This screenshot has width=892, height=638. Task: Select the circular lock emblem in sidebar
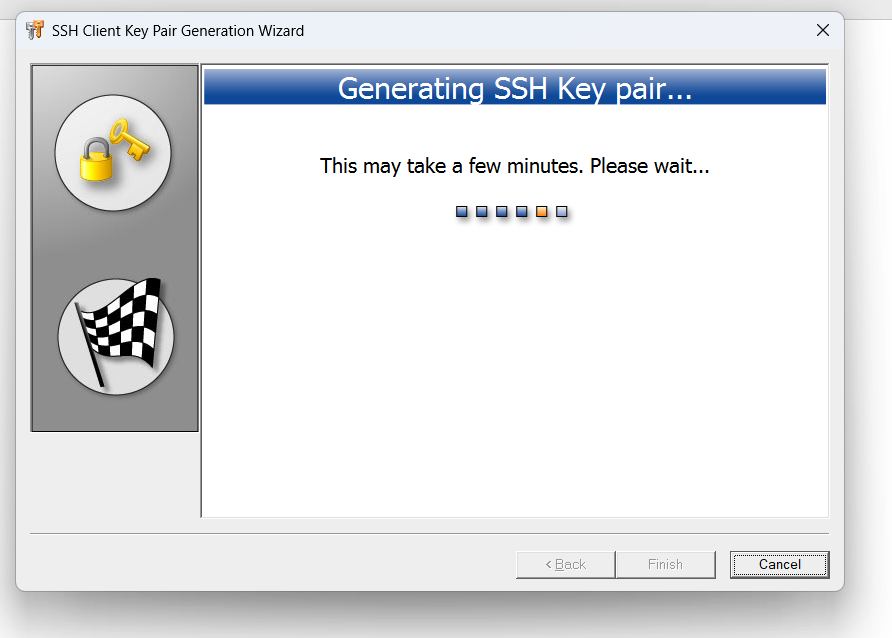point(114,152)
